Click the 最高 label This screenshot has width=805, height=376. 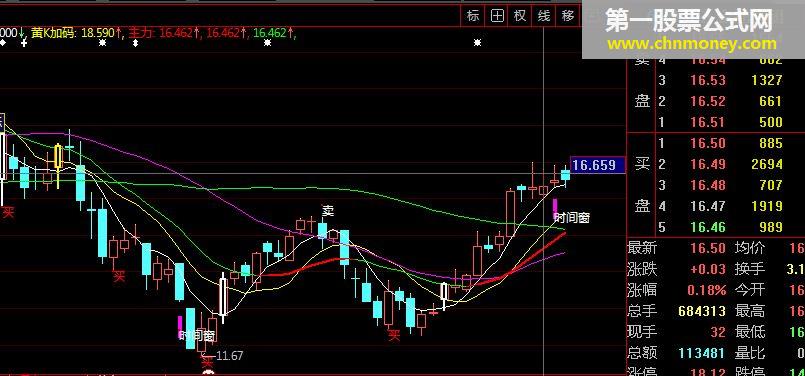pyautogui.click(x=750, y=311)
